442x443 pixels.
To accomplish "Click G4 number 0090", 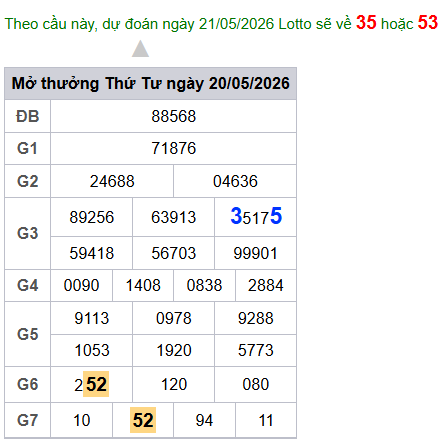I will [81, 285].
